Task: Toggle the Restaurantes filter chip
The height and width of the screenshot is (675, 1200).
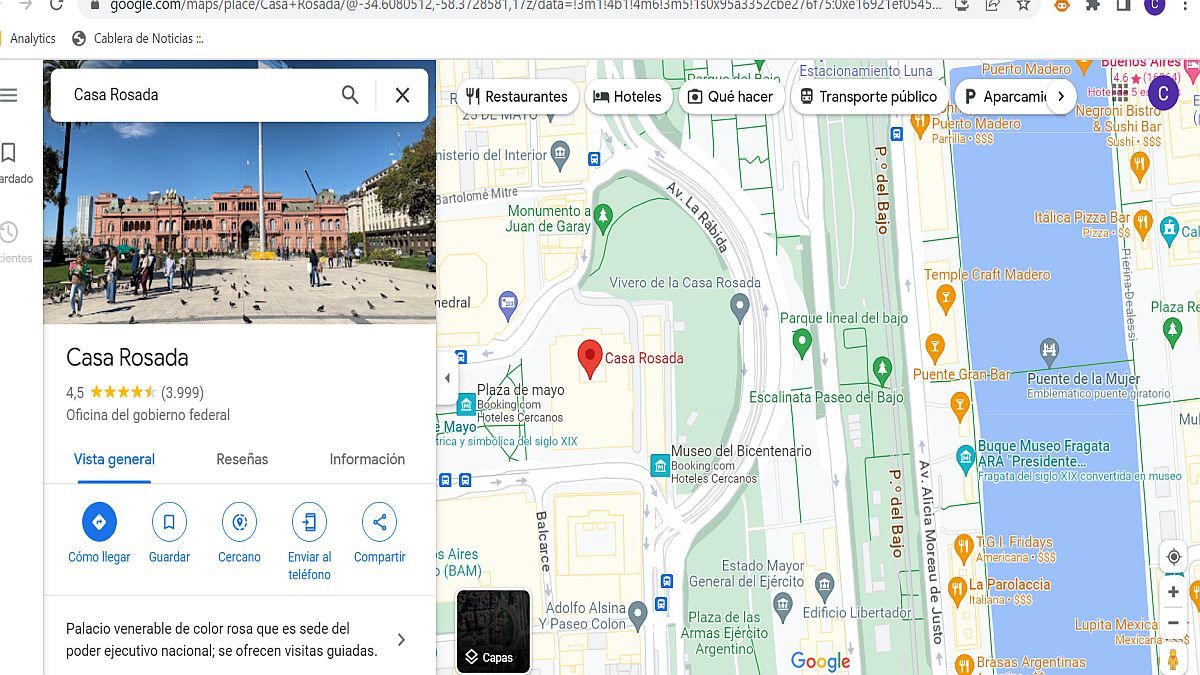Action: (517, 96)
